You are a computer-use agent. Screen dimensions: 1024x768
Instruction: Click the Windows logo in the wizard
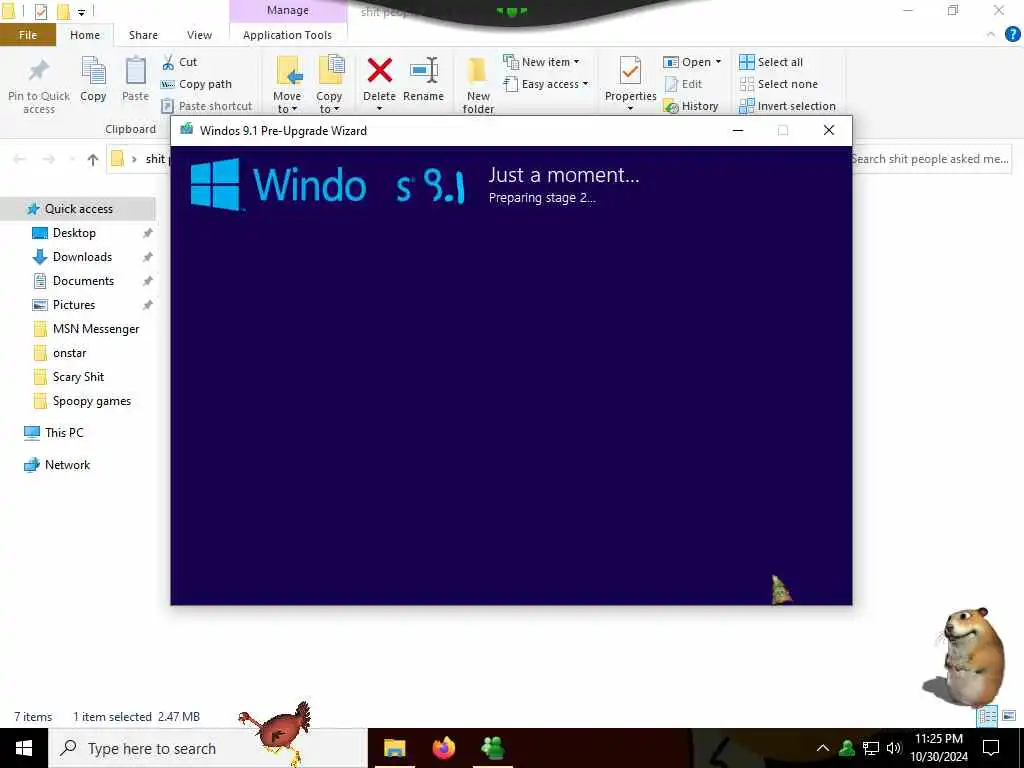(x=216, y=185)
